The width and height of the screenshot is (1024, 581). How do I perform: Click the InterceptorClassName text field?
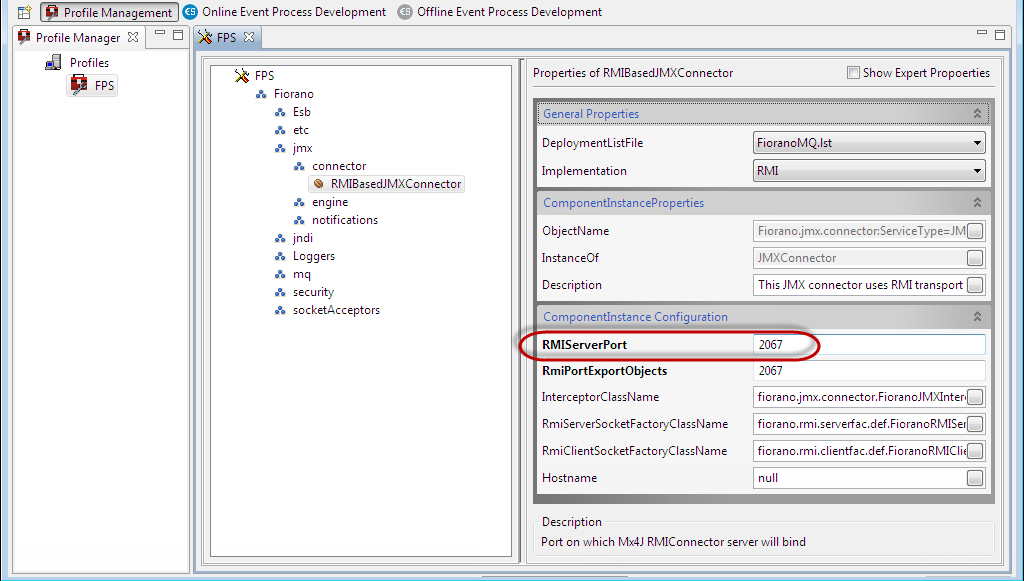coord(859,397)
